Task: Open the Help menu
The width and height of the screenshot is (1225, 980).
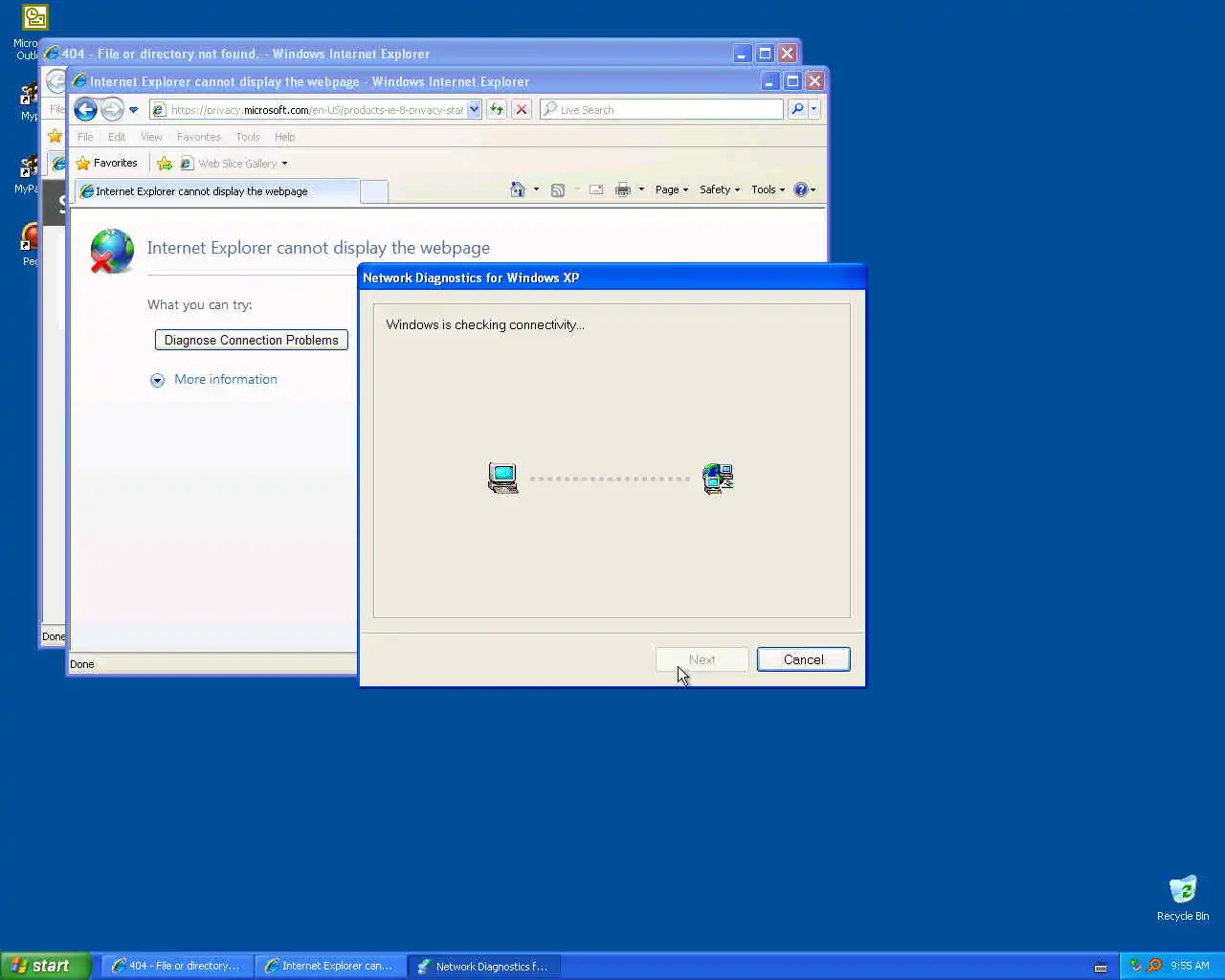Action: coord(285,137)
